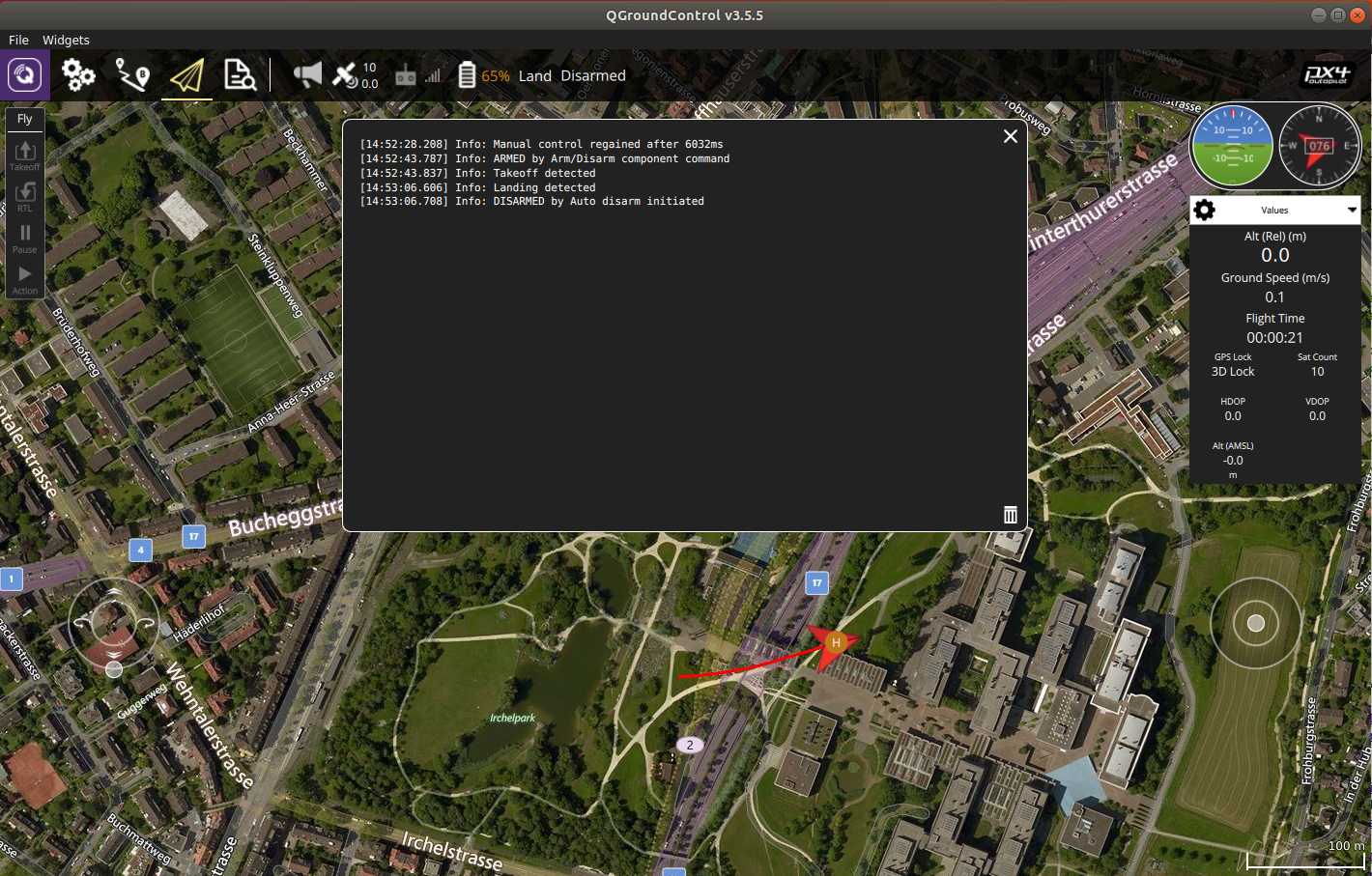Switch to Fly view paper plane icon
Viewport: 1372px width, 876px height.
click(186, 75)
